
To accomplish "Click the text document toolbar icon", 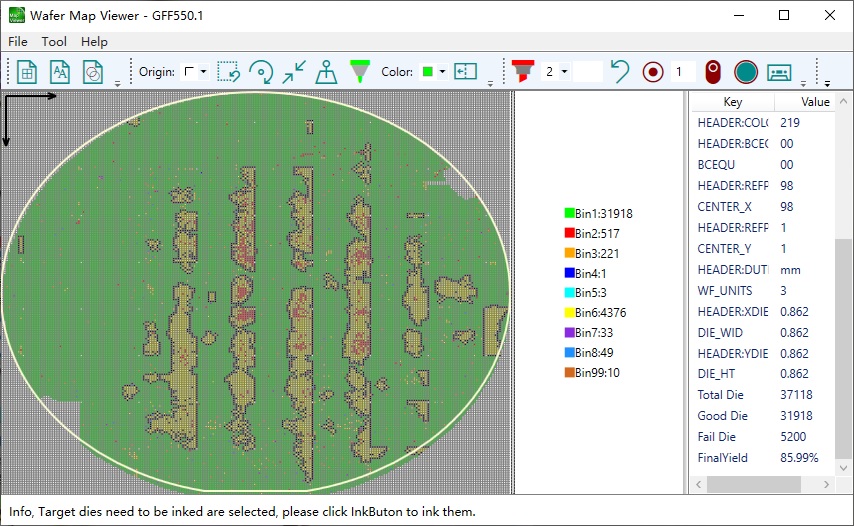I will [x=60, y=72].
